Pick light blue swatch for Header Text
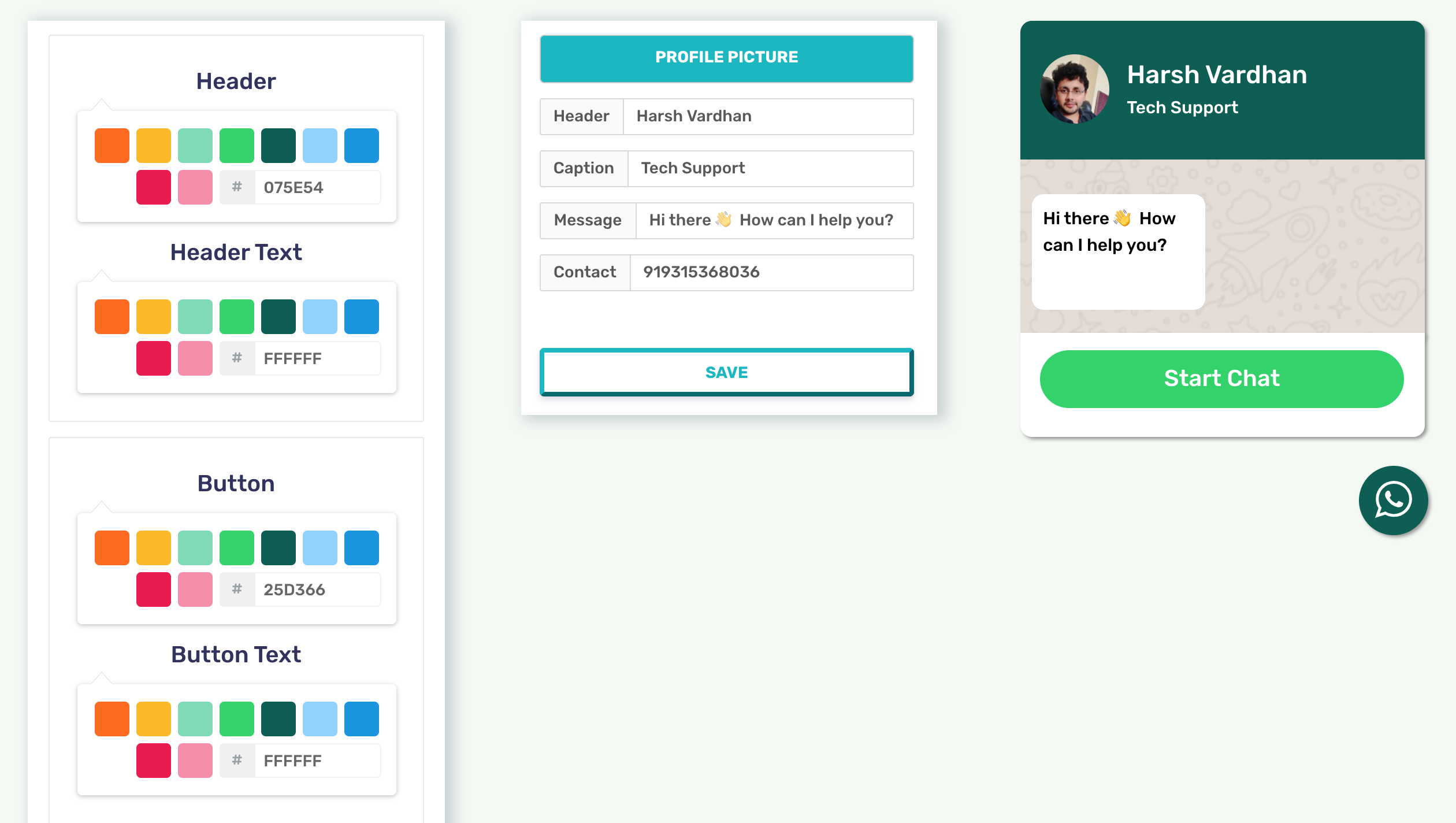 pyautogui.click(x=320, y=317)
